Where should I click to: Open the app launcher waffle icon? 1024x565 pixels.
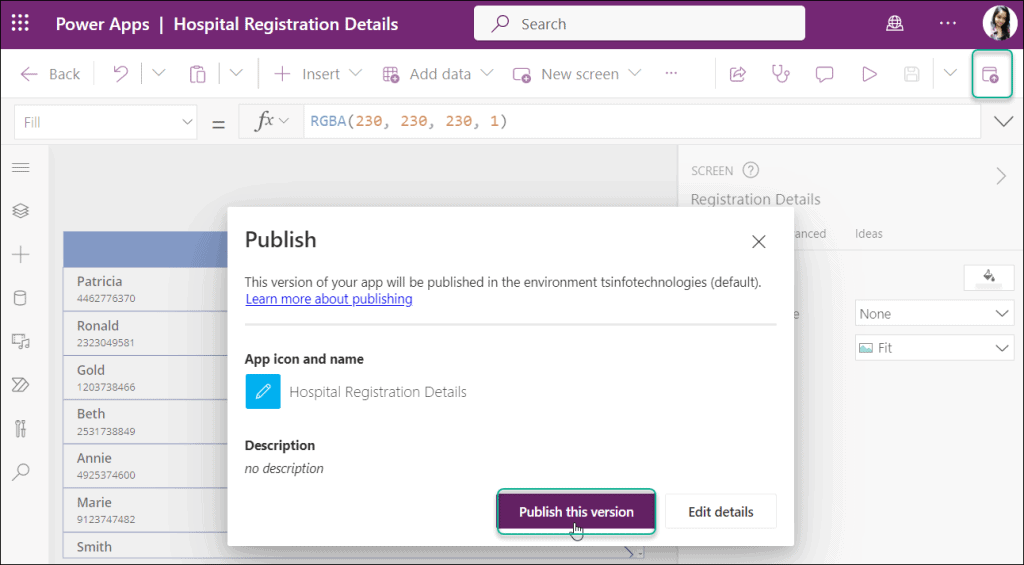(20, 24)
